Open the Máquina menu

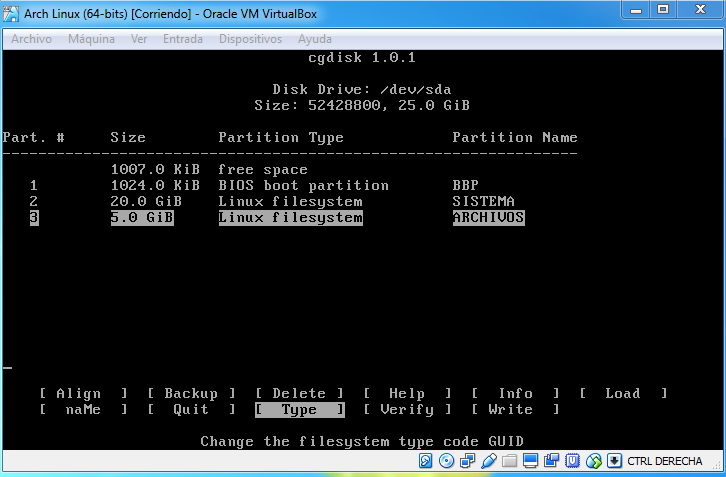[x=91, y=39]
